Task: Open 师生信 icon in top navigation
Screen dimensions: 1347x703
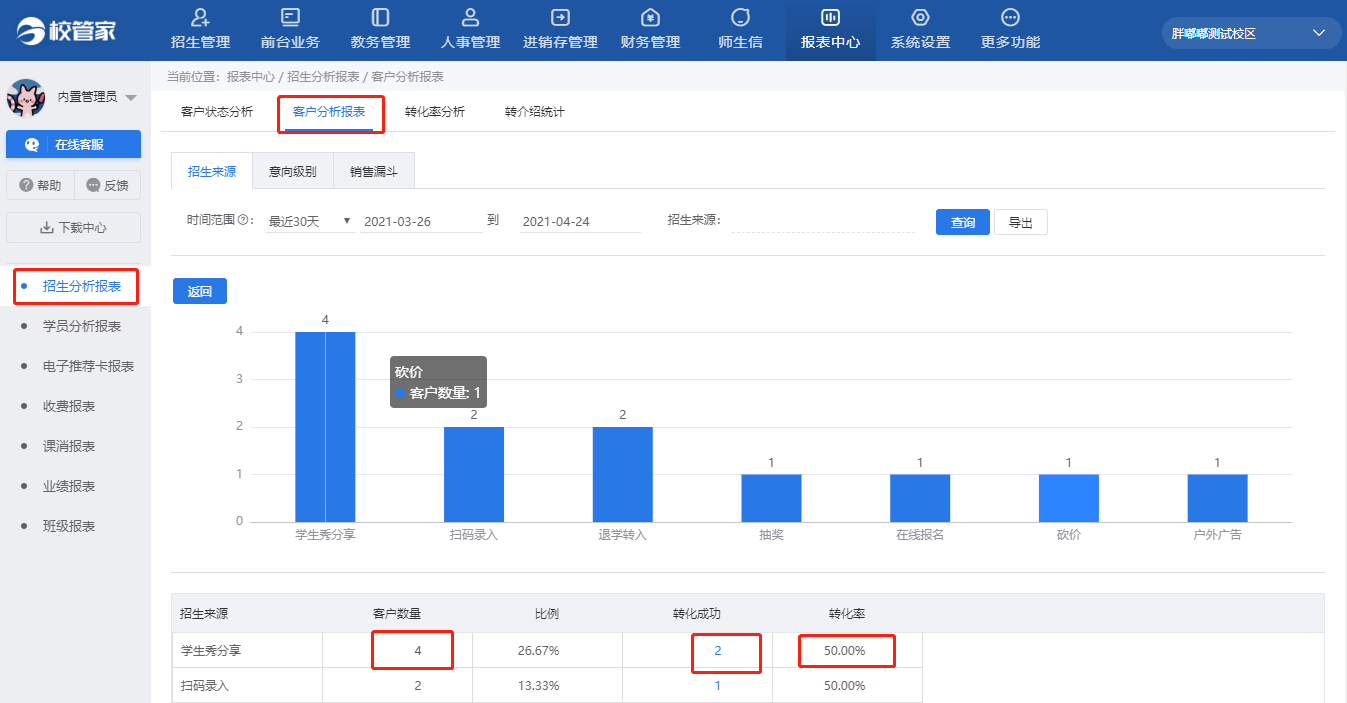Action: 740,17
